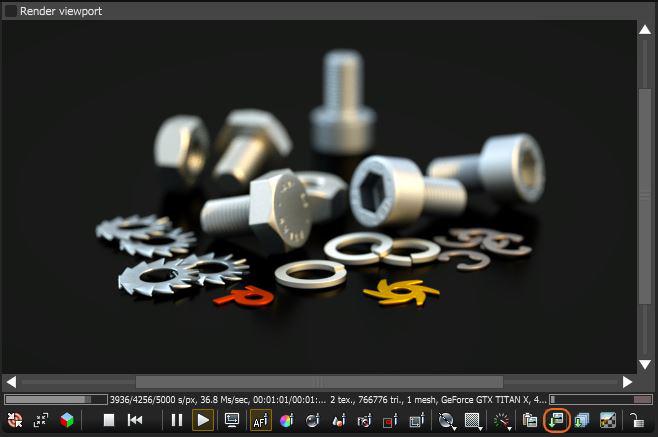Click the colored cube viewport icon
This screenshot has height=437, width=658.
point(67,421)
